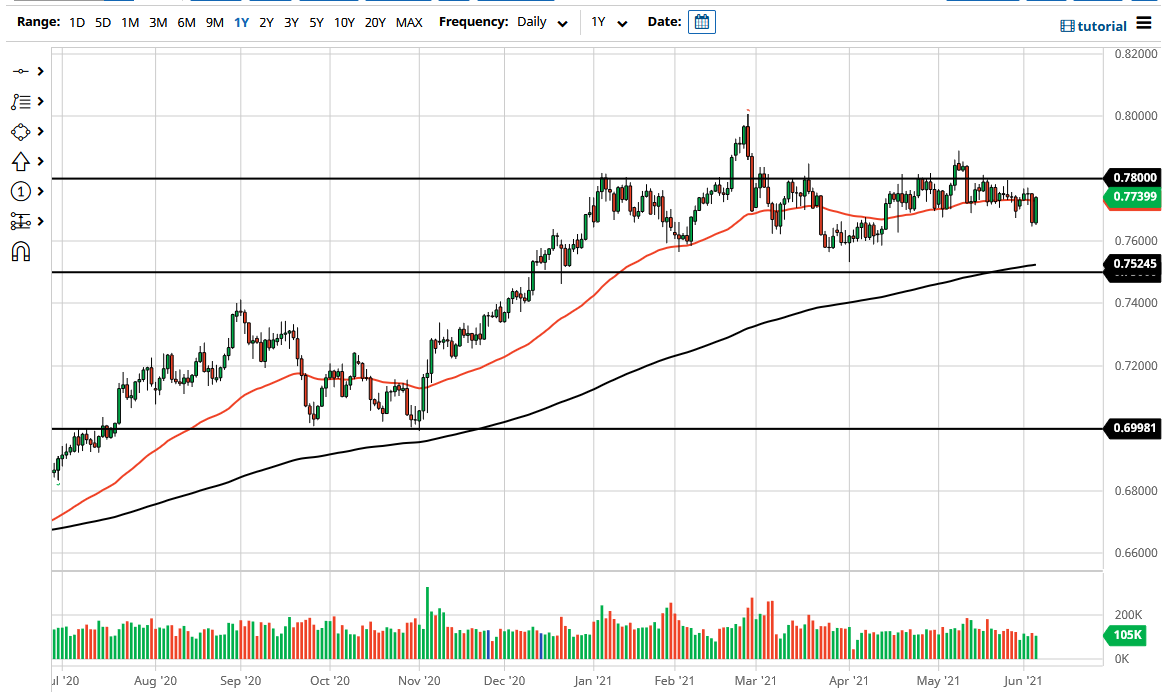This screenshot has height=696, width=1168.
Task: Pick the up arrow marker tool
Action: [x=21, y=162]
